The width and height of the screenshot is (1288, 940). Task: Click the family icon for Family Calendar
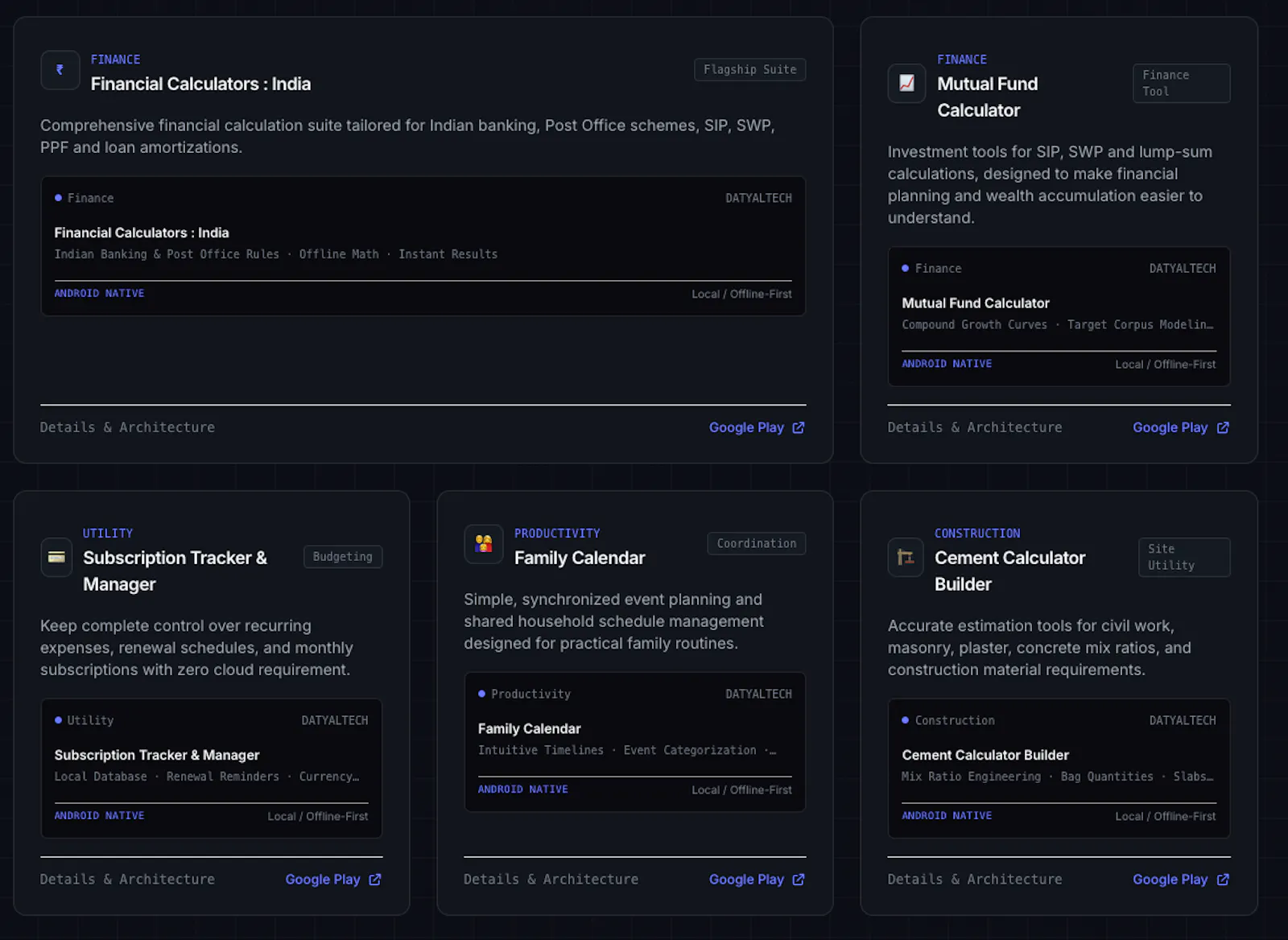pyautogui.click(x=484, y=544)
